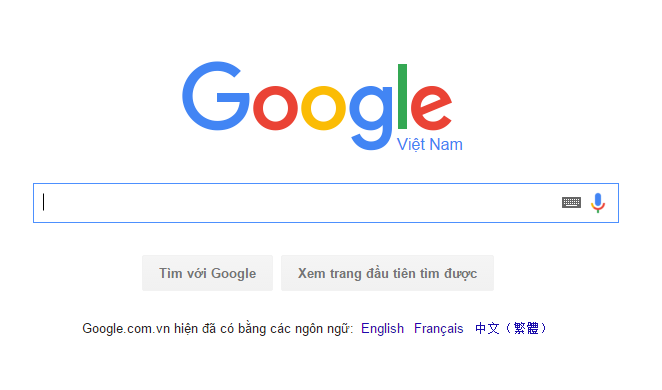
Task: Click the red letter e in the logo
Action: (x=431, y=107)
